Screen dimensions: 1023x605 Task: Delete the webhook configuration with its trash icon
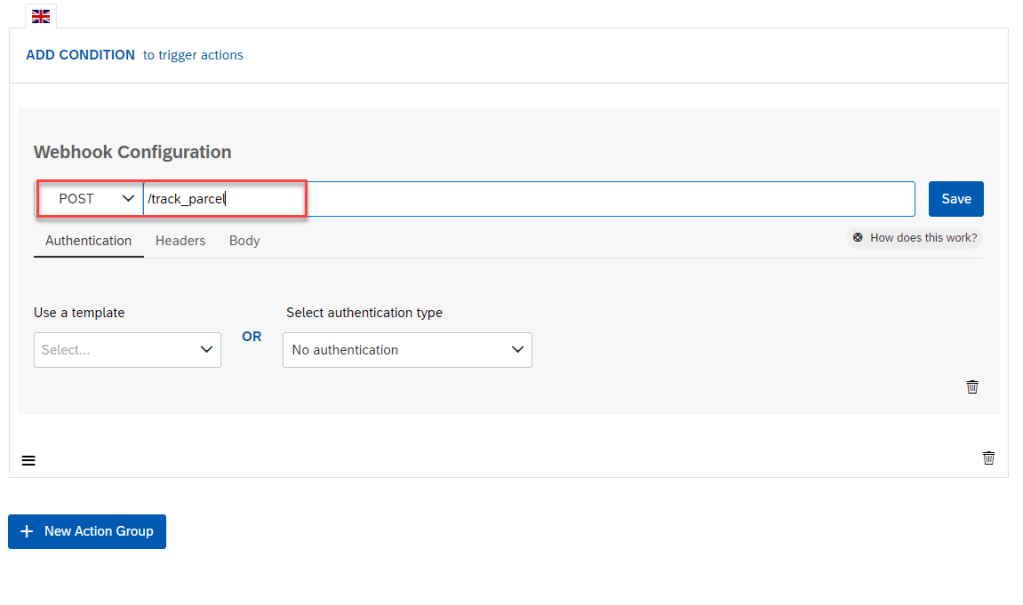[972, 387]
